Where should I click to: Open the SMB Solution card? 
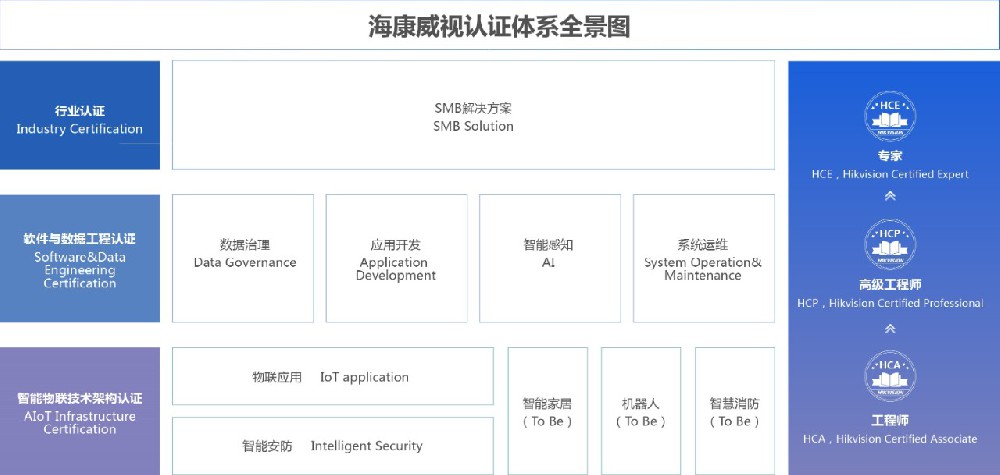coord(473,115)
